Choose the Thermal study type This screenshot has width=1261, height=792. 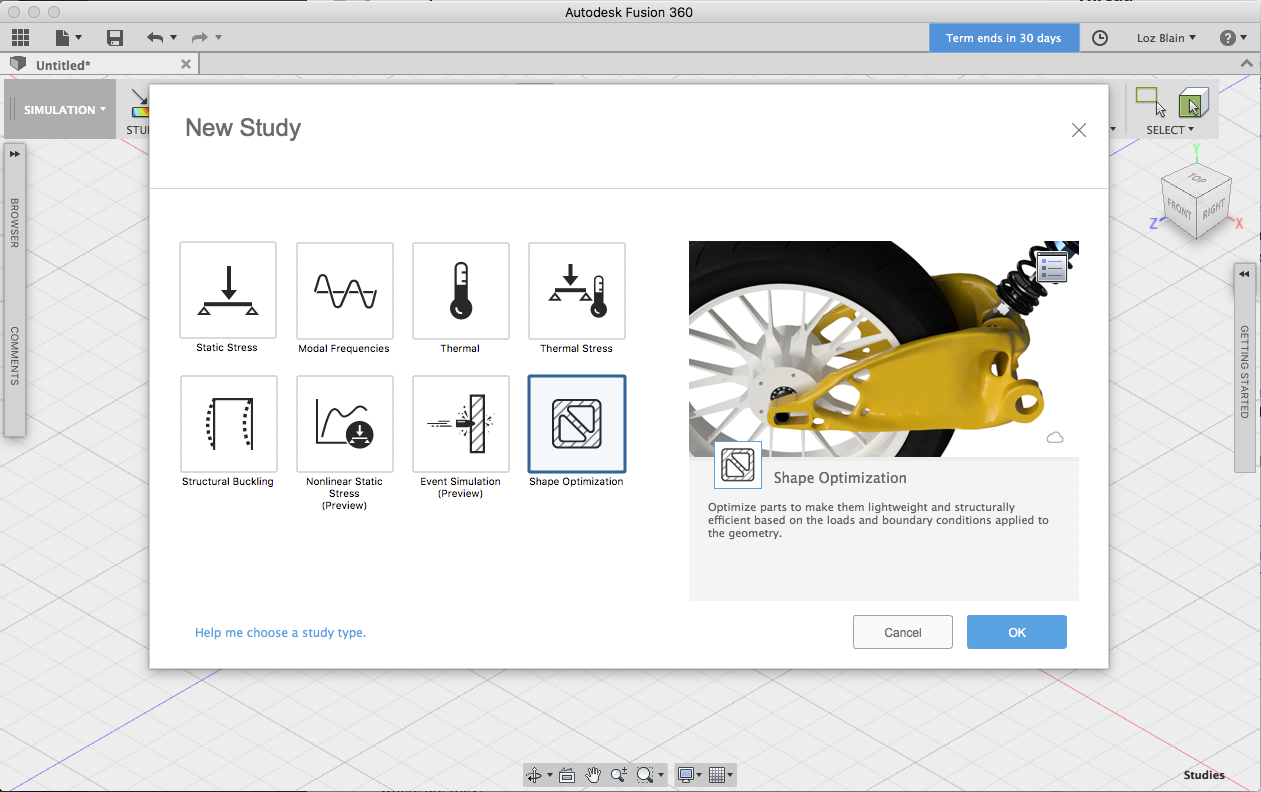[460, 291]
